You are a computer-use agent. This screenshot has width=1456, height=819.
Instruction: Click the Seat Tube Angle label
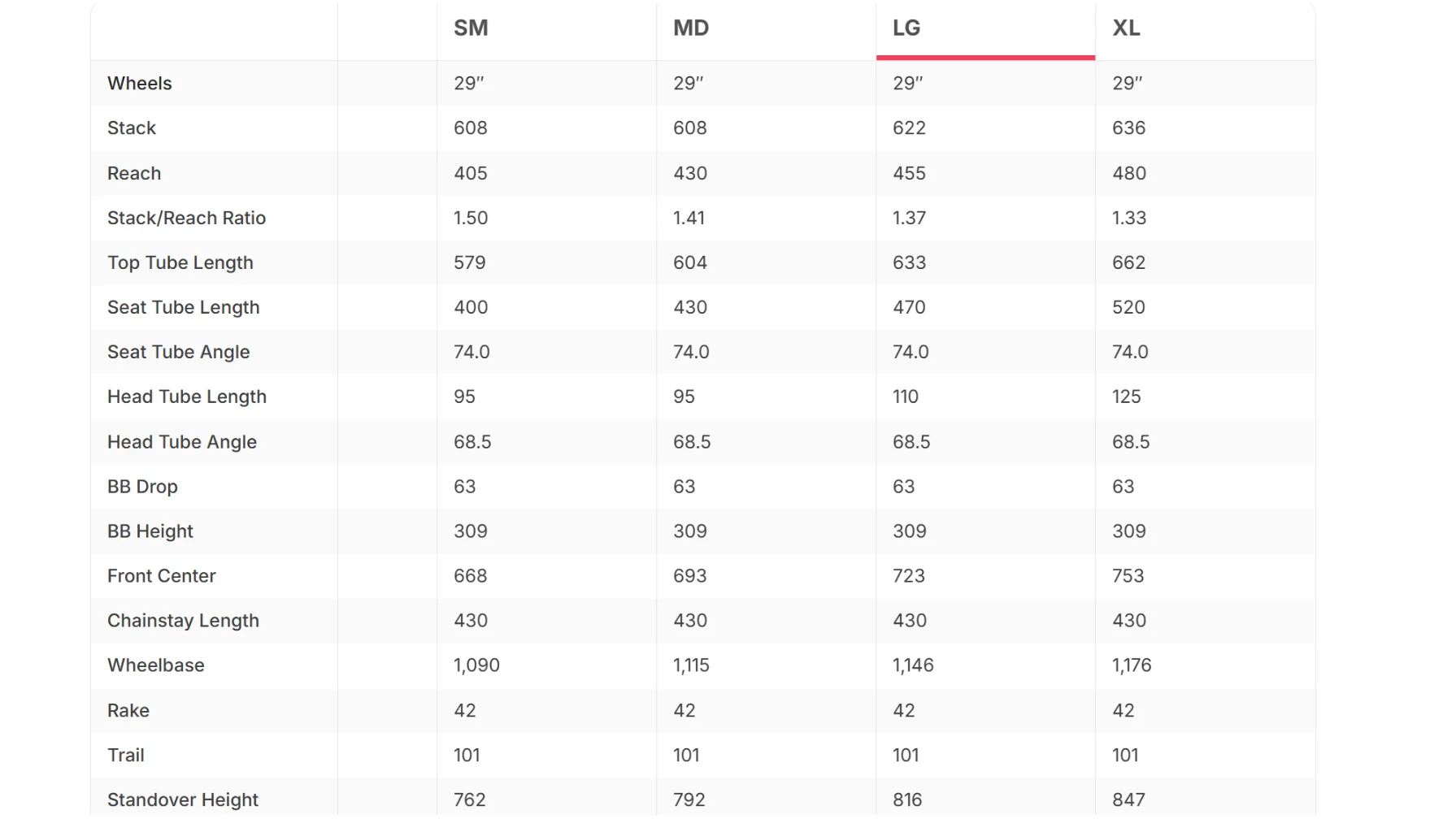tap(179, 352)
